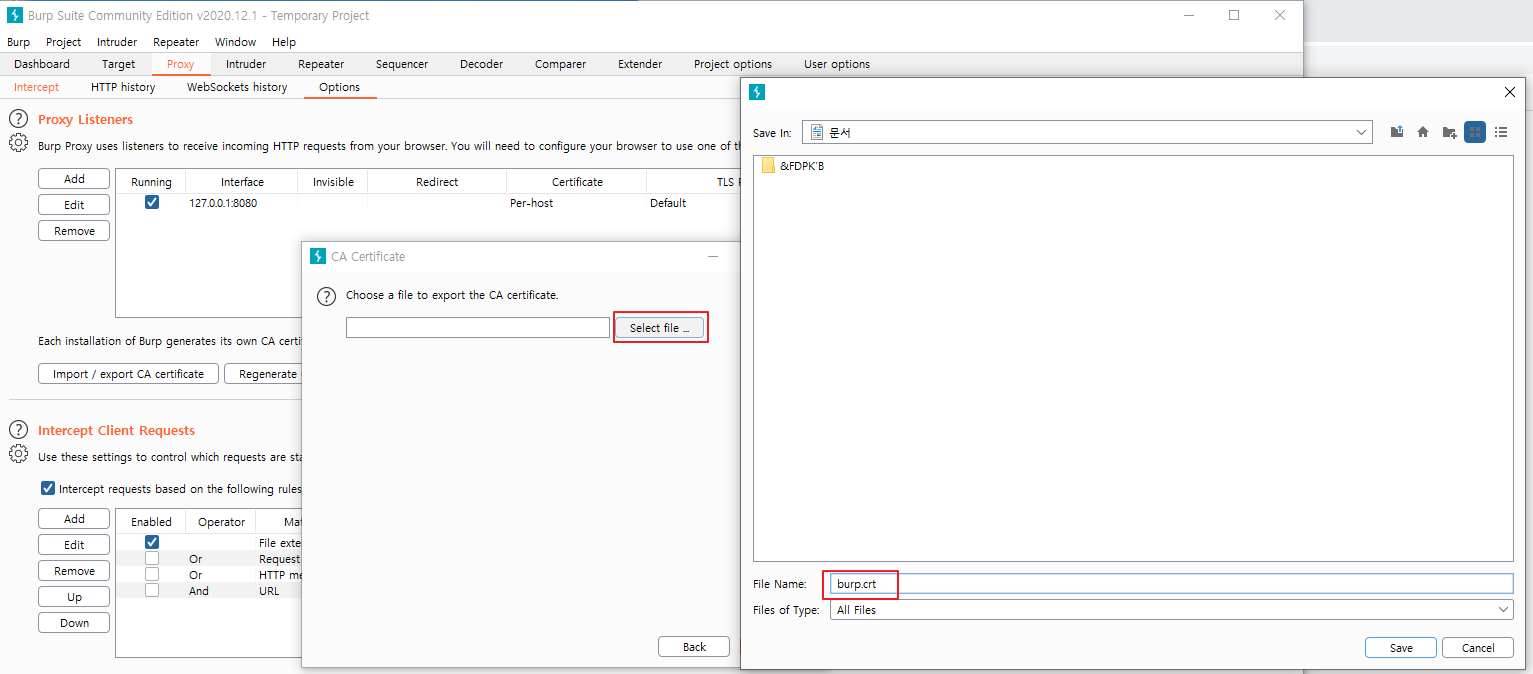This screenshot has width=1533, height=674.
Task: Switch to the Extender tab
Action: (x=640, y=64)
